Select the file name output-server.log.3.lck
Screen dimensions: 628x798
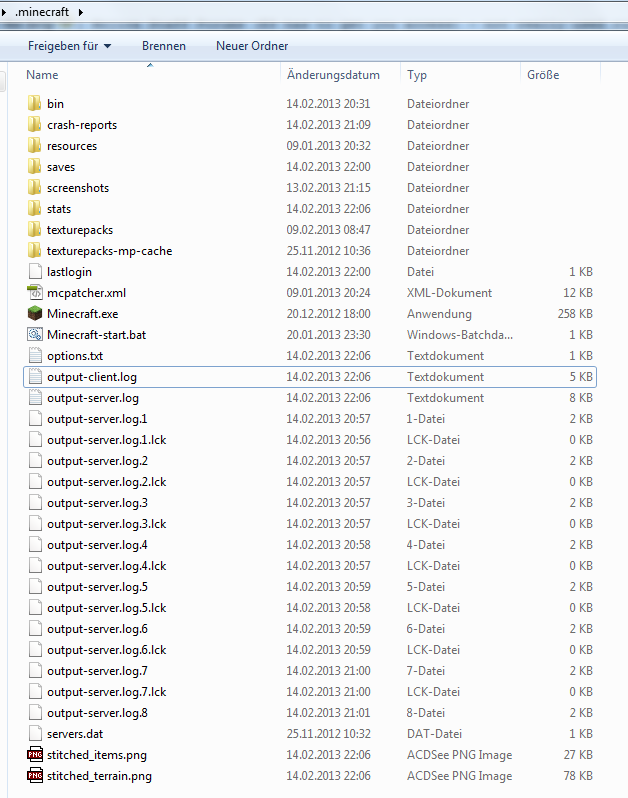[x=106, y=524]
